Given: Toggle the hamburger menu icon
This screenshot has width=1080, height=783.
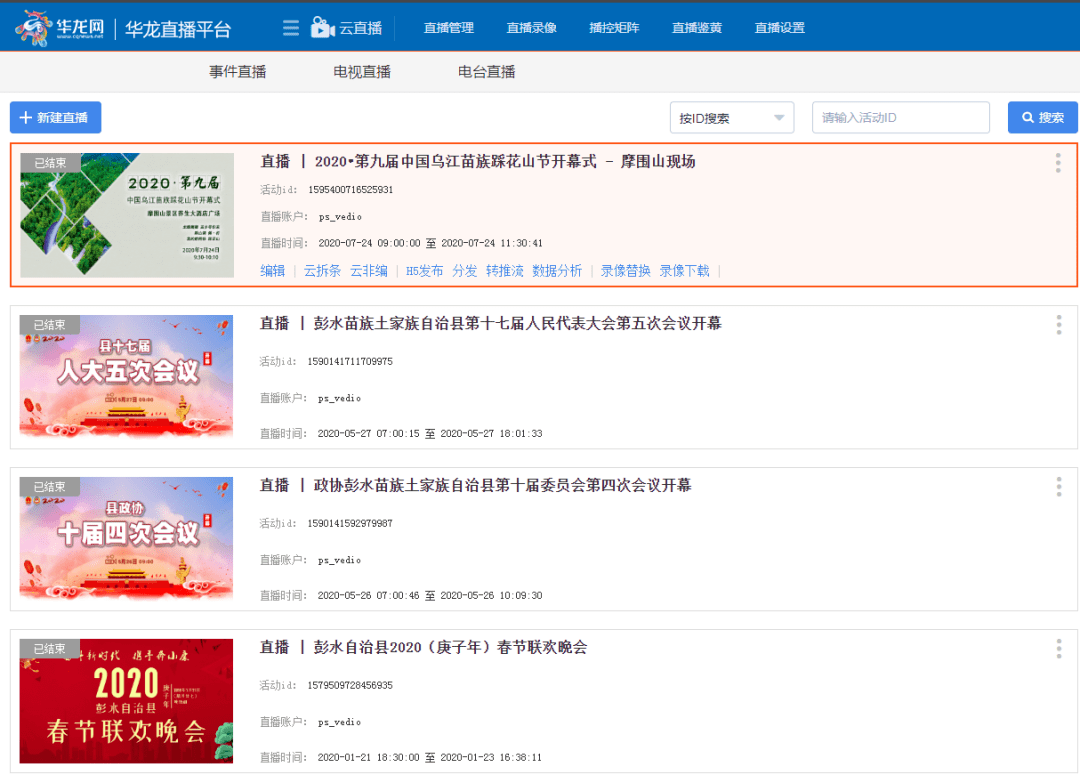Looking at the screenshot, I should click(291, 28).
